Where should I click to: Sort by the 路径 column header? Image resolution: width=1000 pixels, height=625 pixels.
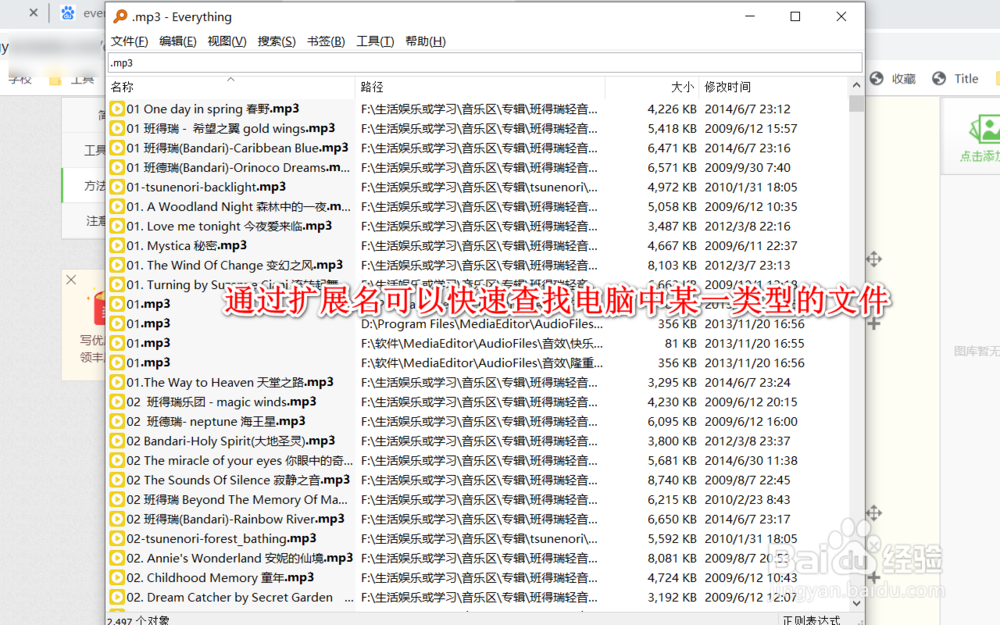pyautogui.click(x=480, y=87)
